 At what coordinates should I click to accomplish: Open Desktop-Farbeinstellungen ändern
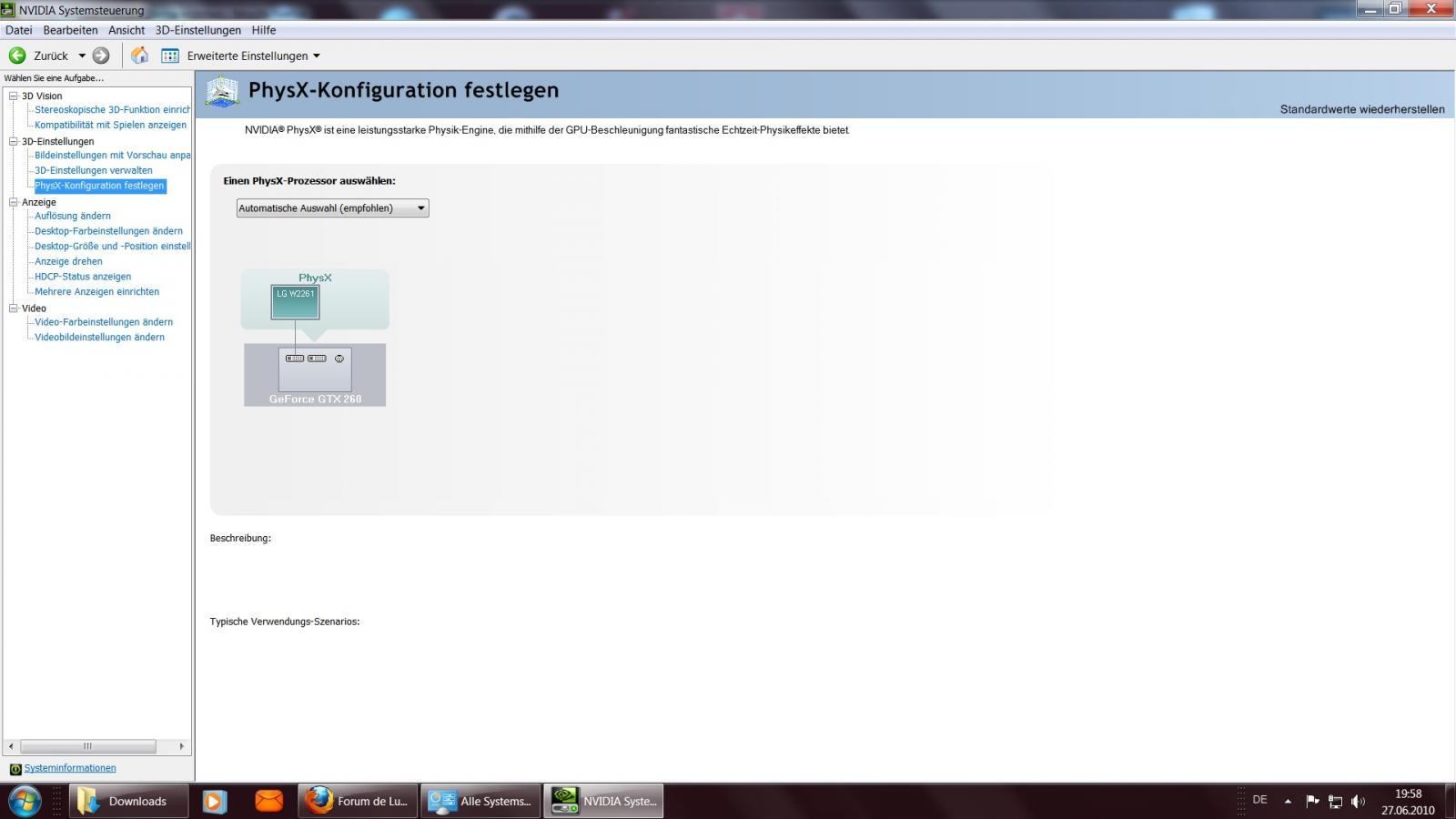(x=108, y=231)
